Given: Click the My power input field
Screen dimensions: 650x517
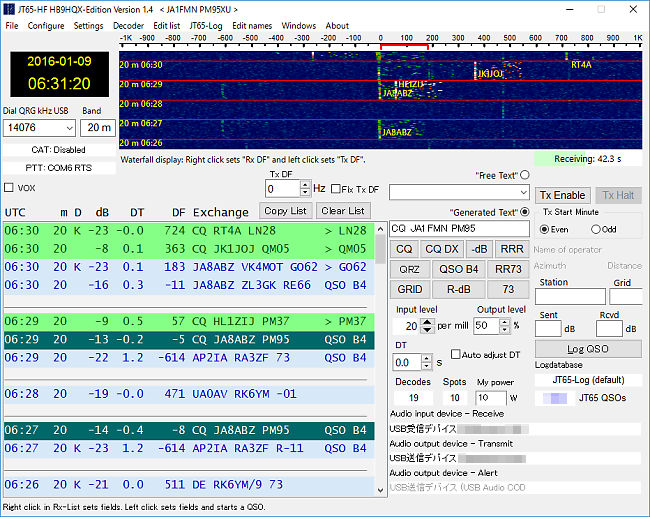Looking at the screenshot, I should point(491,398).
